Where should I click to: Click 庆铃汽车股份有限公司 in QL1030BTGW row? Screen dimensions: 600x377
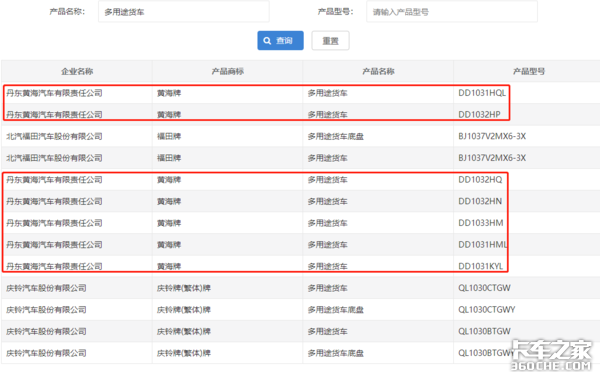coord(46,331)
